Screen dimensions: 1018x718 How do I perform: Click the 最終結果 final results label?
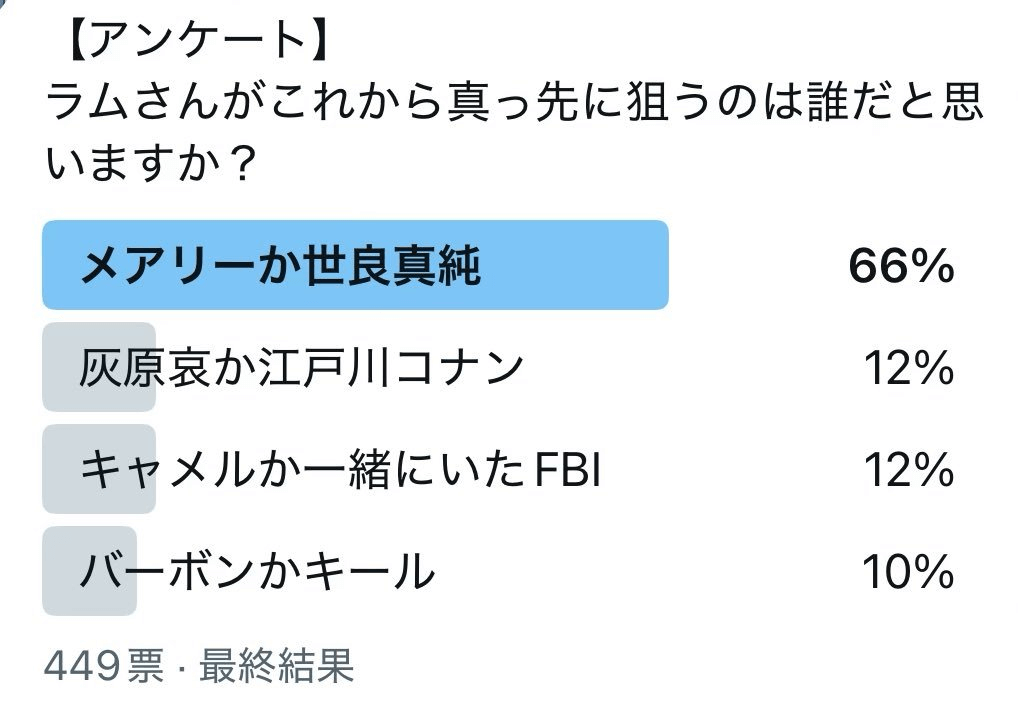tap(277, 667)
